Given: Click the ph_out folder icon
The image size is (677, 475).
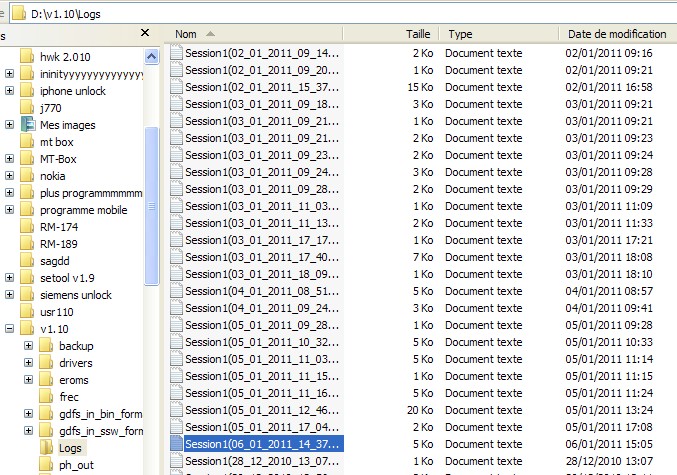Looking at the screenshot, I should [x=46, y=465].
